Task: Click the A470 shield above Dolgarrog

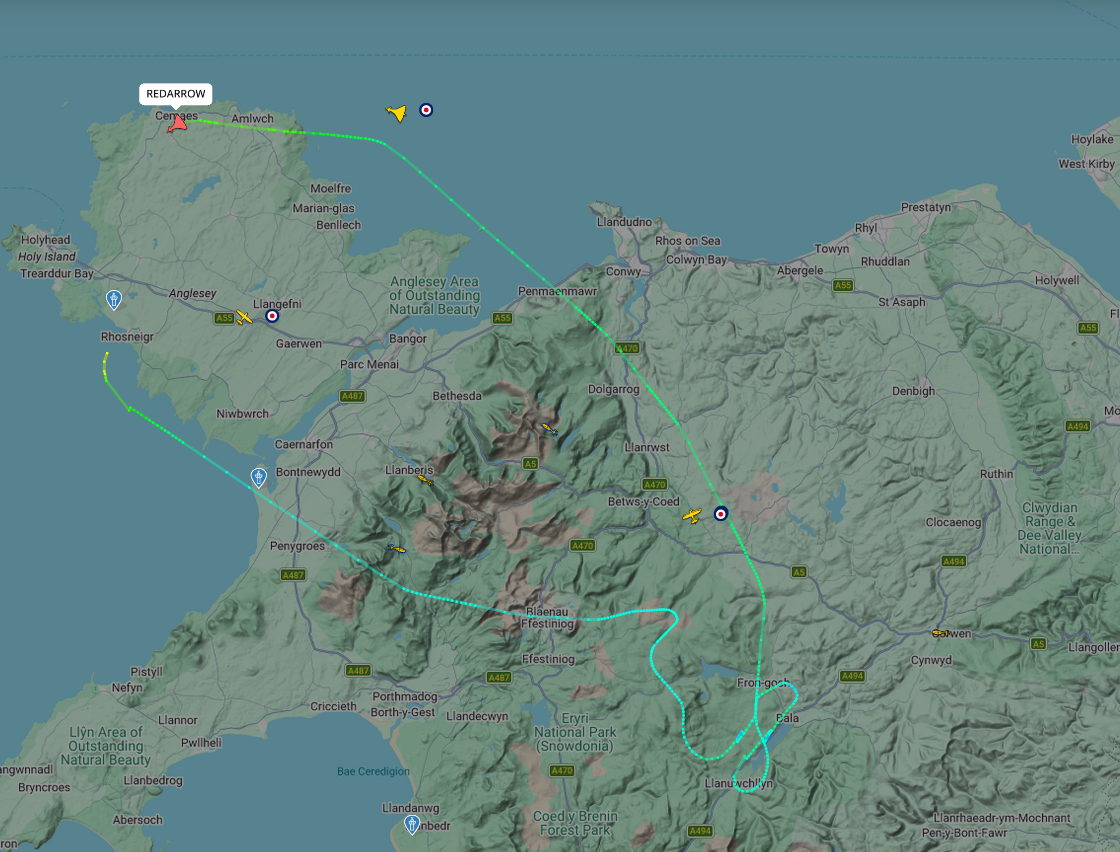Action: (626, 348)
